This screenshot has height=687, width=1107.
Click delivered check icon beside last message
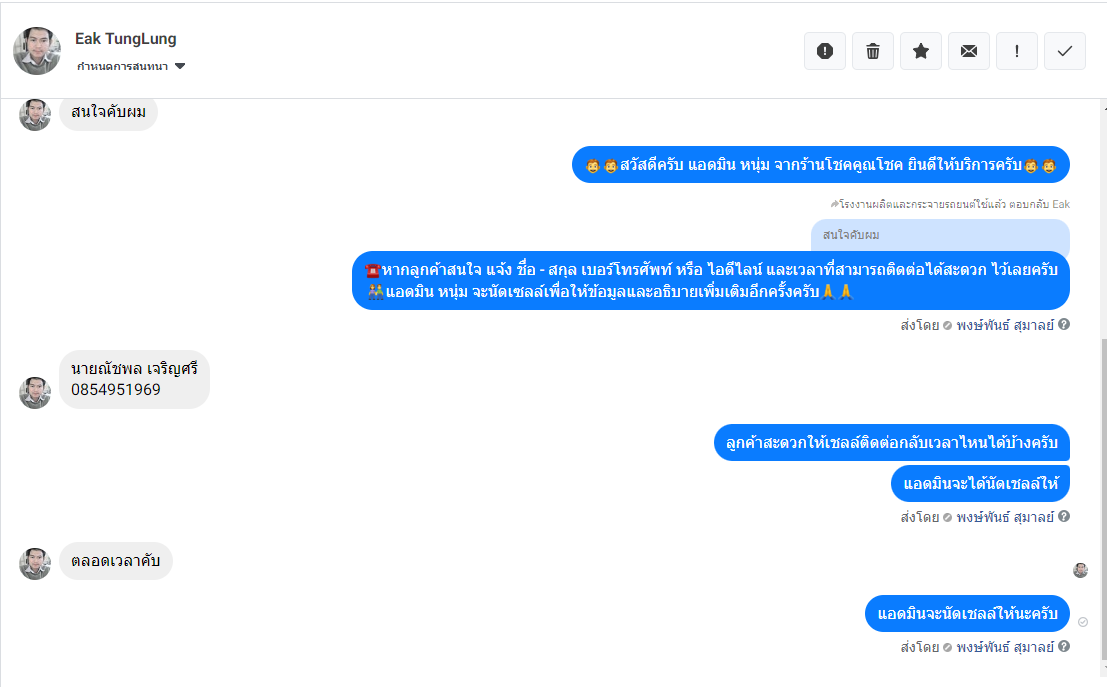pos(1083,622)
